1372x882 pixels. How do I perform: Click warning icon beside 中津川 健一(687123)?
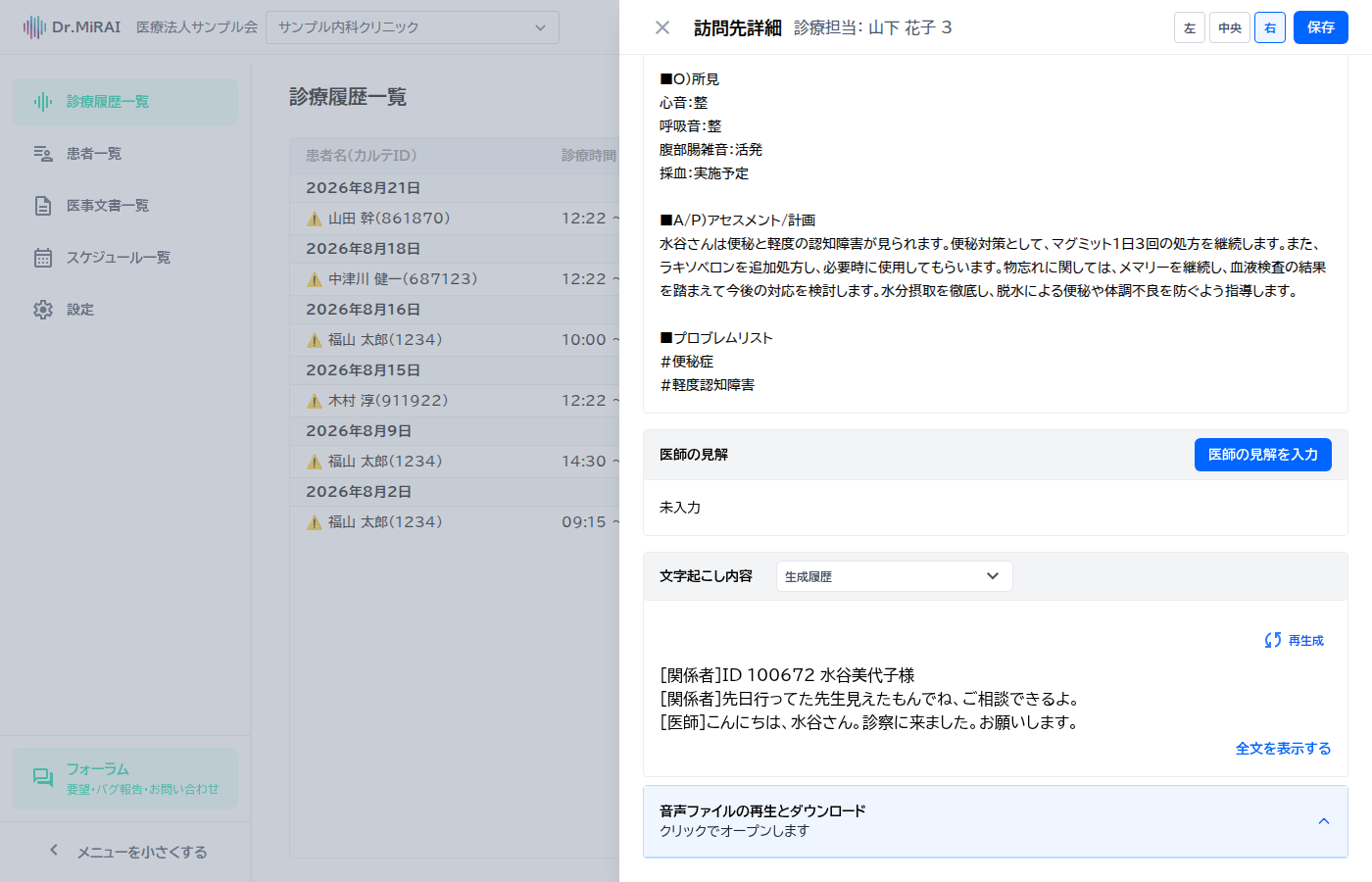point(315,279)
